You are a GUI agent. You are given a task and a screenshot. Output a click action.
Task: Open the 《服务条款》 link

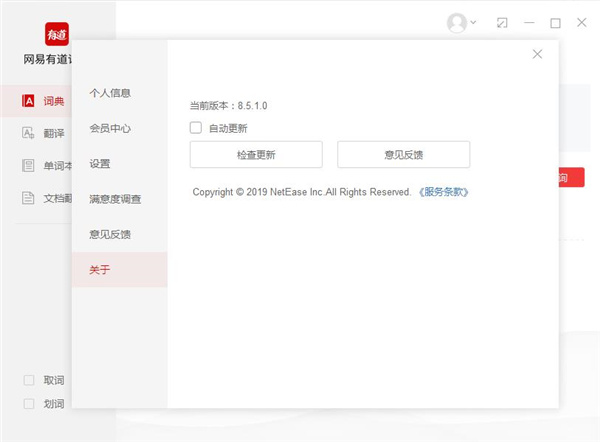(x=443, y=192)
